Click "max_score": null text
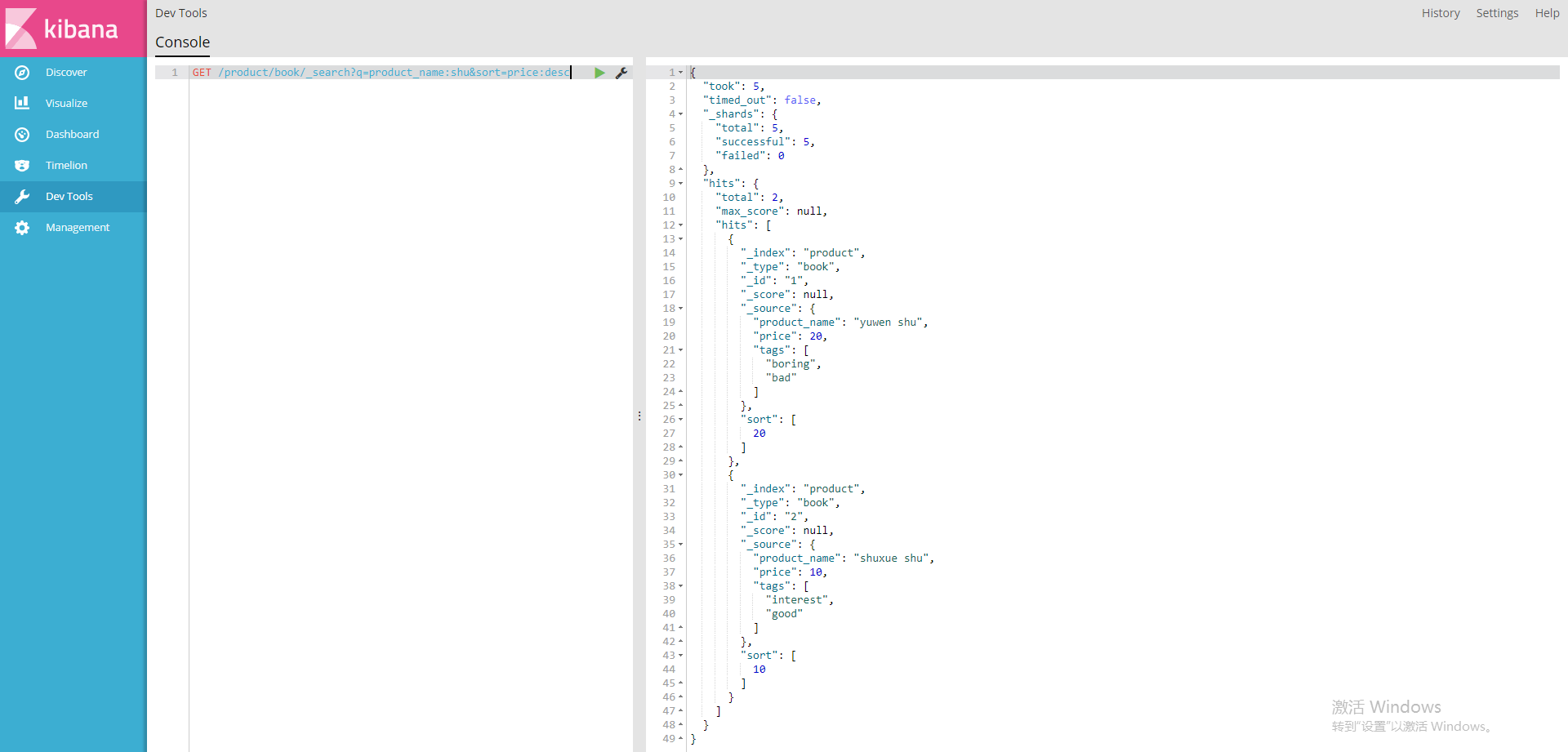1568x752 pixels. [x=771, y=211]
